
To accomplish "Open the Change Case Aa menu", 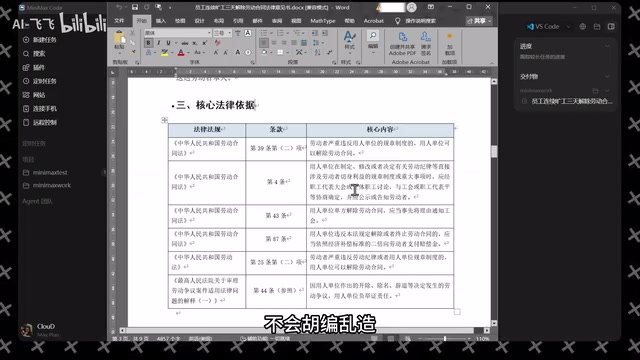I will pyautogui.click(x=198, y=53).
